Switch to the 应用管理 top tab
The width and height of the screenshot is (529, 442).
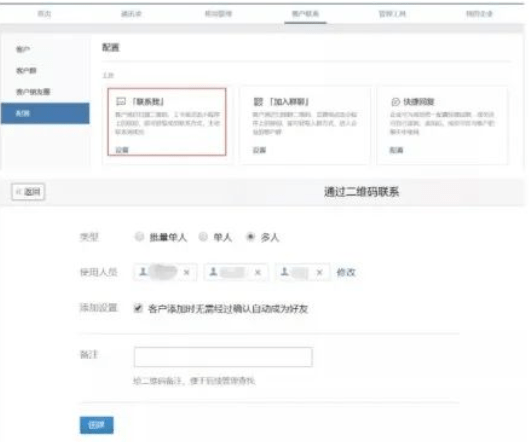218,14
